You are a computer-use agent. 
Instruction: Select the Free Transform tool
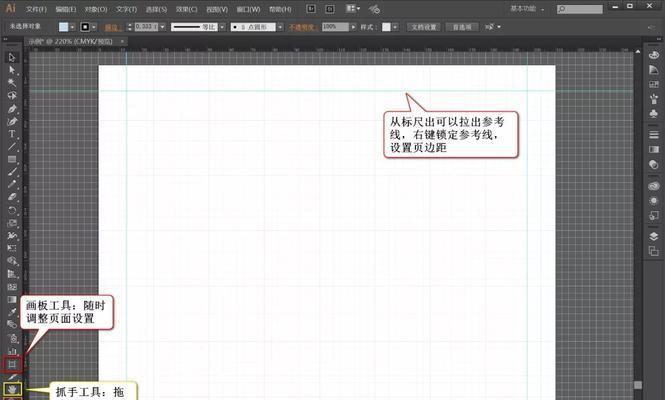(x=12, y=248)
